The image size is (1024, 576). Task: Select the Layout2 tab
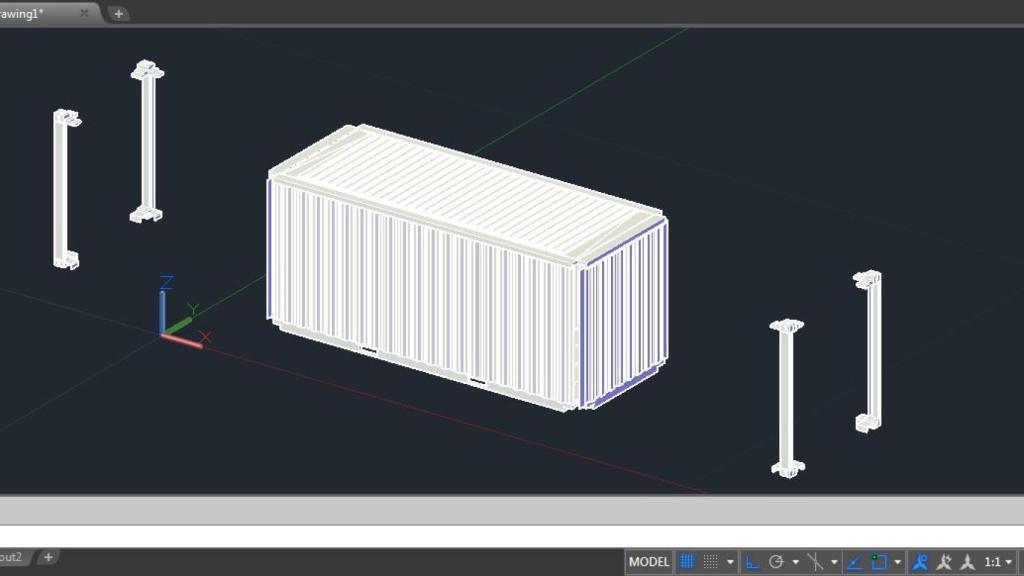pos(12,557)
